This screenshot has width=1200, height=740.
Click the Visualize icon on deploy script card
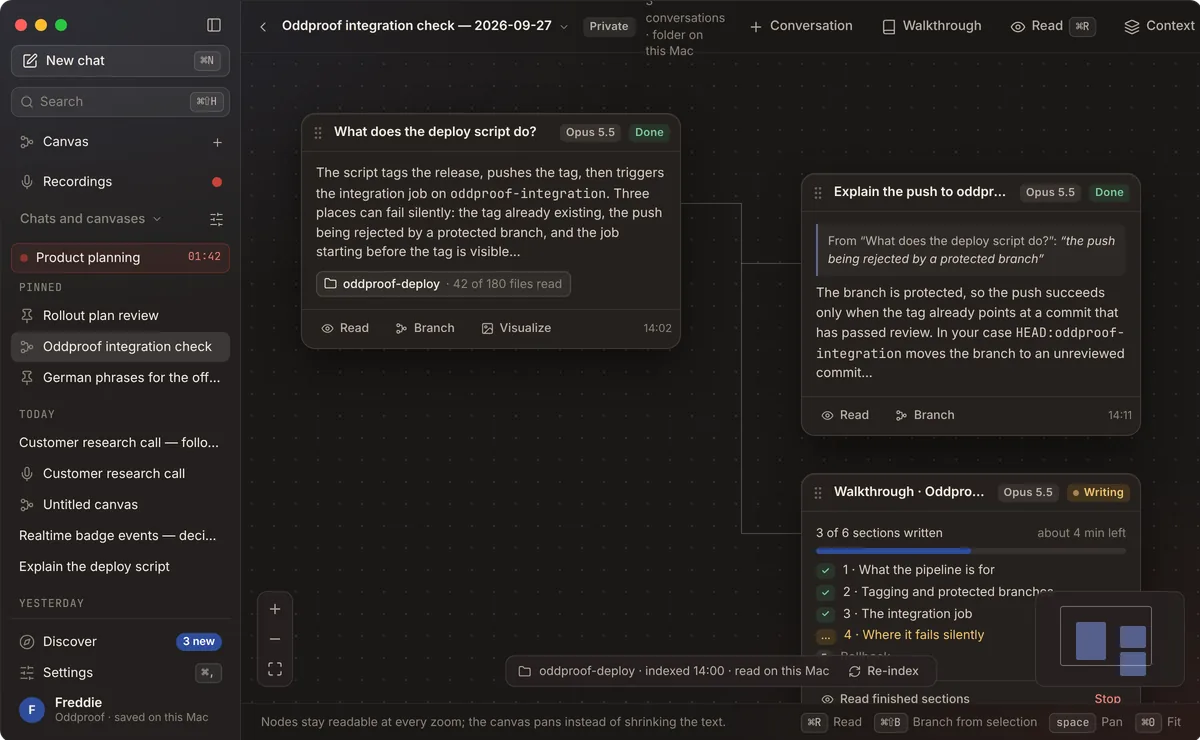tap(487, 328)
